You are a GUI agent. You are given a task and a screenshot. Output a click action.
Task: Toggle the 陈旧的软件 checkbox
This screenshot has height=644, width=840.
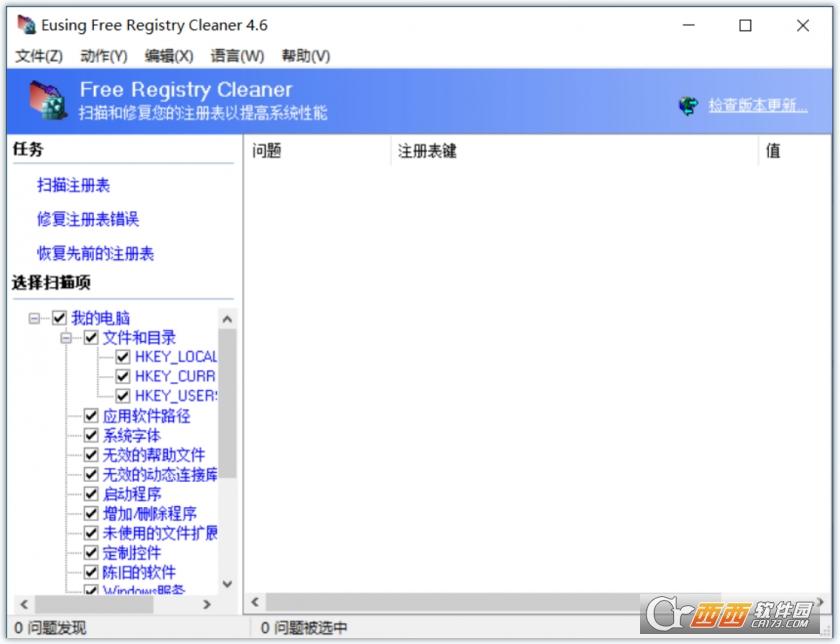[x=91, y=571]
